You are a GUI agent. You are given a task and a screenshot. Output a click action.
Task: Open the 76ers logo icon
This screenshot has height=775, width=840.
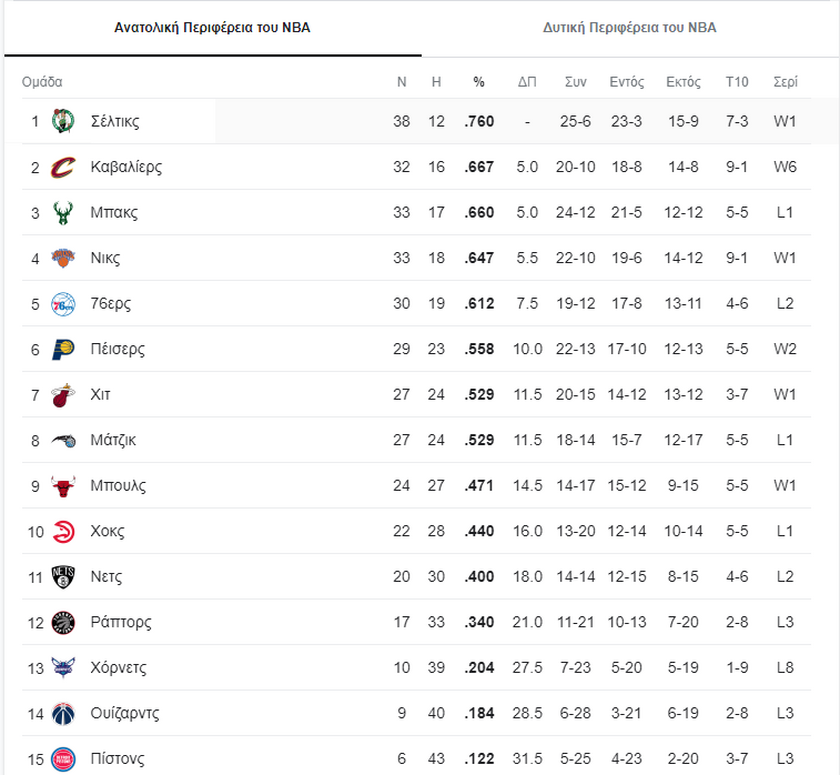point(63,304)
